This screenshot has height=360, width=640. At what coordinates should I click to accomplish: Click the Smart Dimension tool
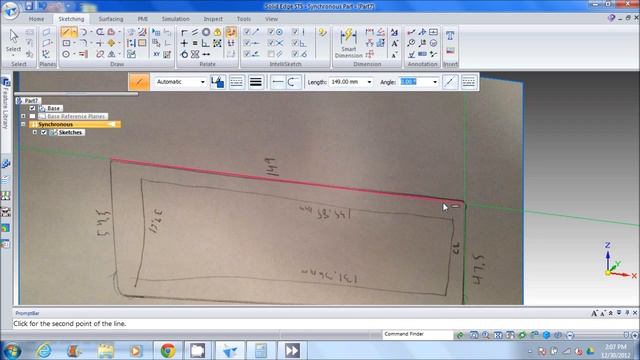pos(348,43)
